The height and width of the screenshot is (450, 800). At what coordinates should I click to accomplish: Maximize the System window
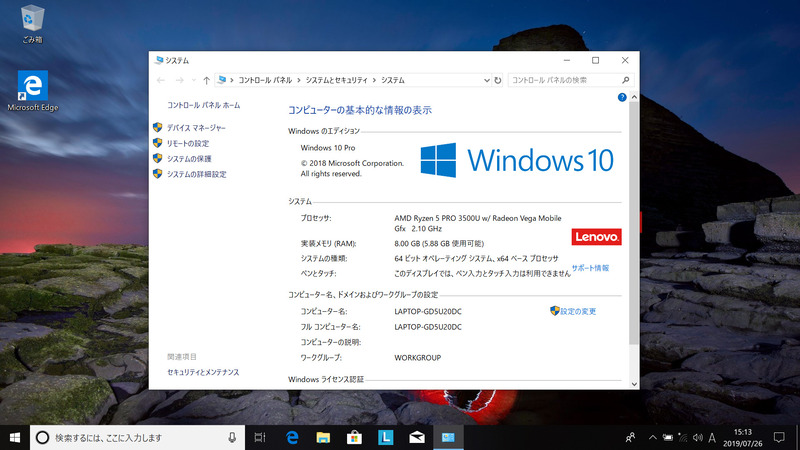click(x=595, y=60)
